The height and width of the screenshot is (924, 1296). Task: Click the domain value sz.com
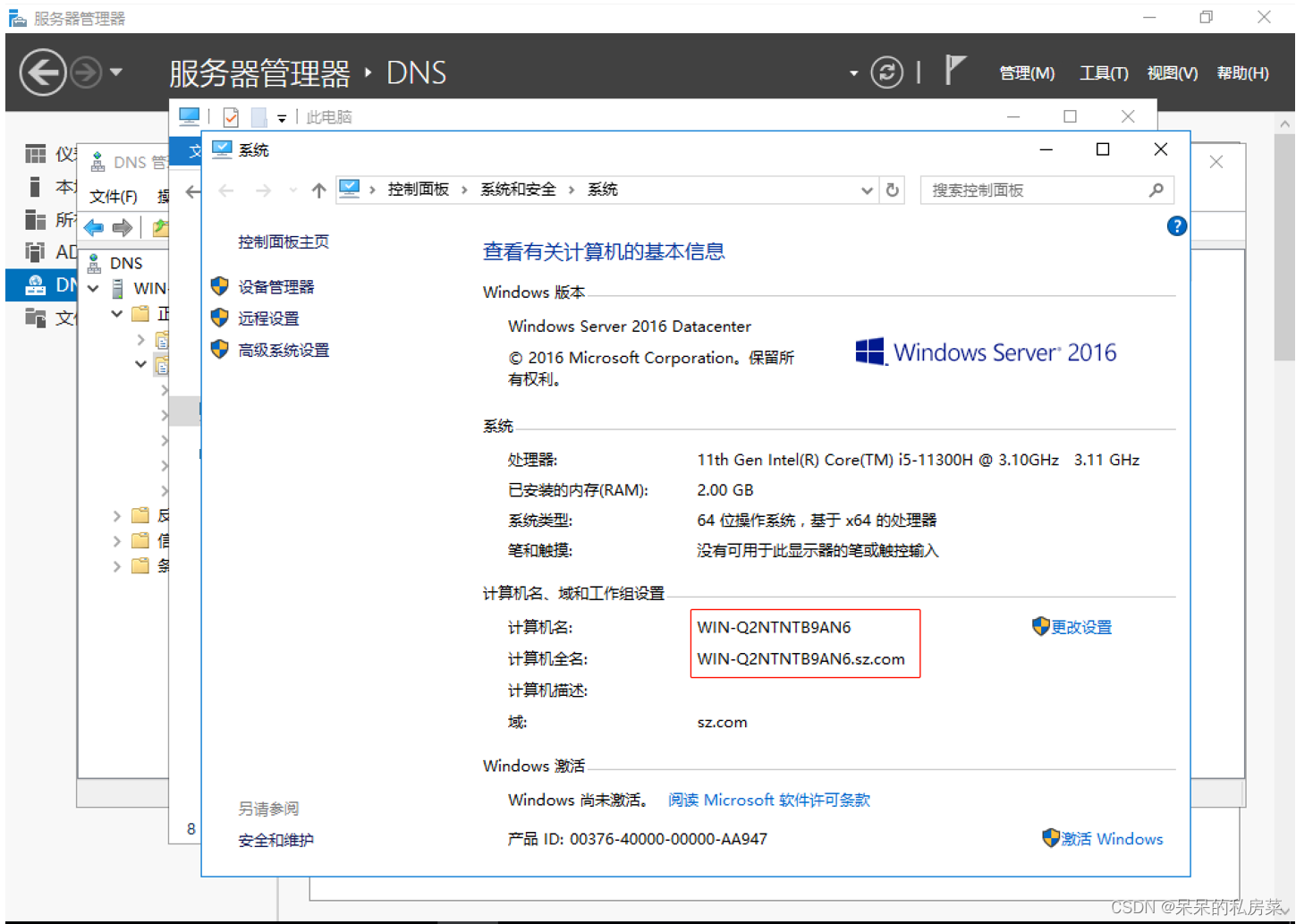point(722,723)
